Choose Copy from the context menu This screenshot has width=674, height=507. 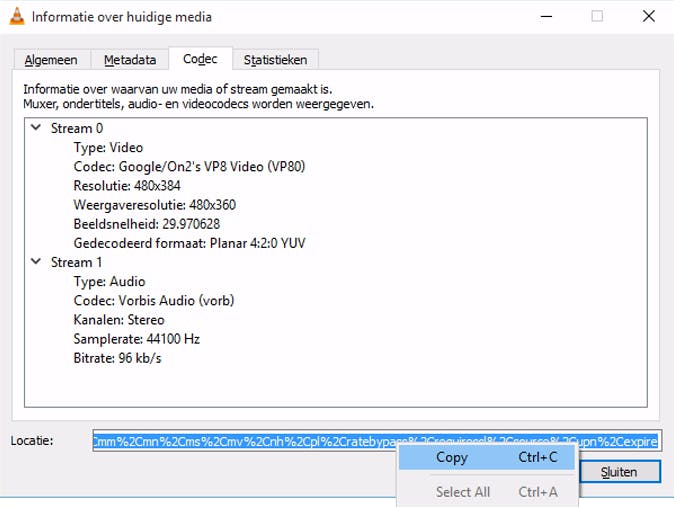(487, 457)
